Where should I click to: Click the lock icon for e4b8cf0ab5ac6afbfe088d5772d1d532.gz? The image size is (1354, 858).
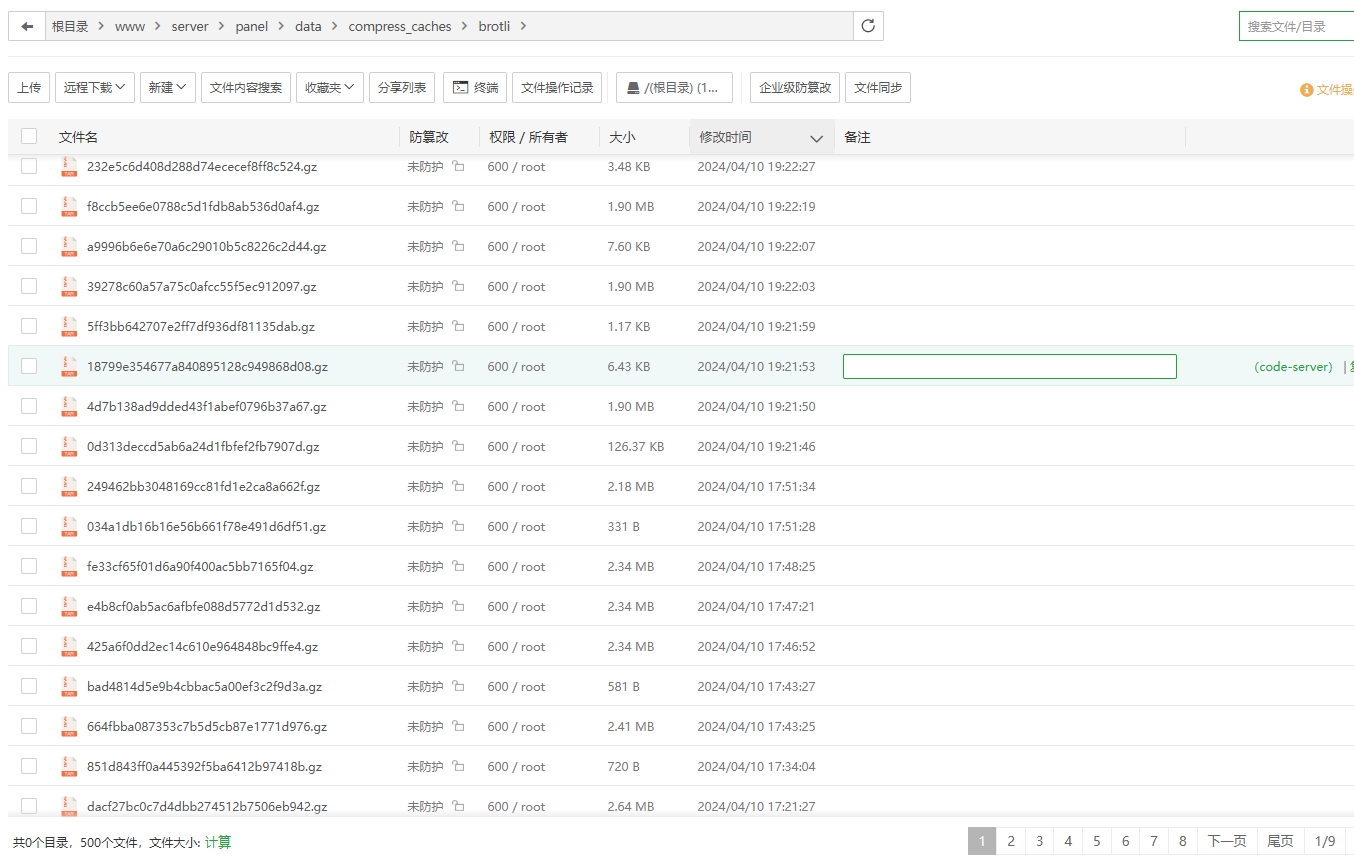point(458,606)
